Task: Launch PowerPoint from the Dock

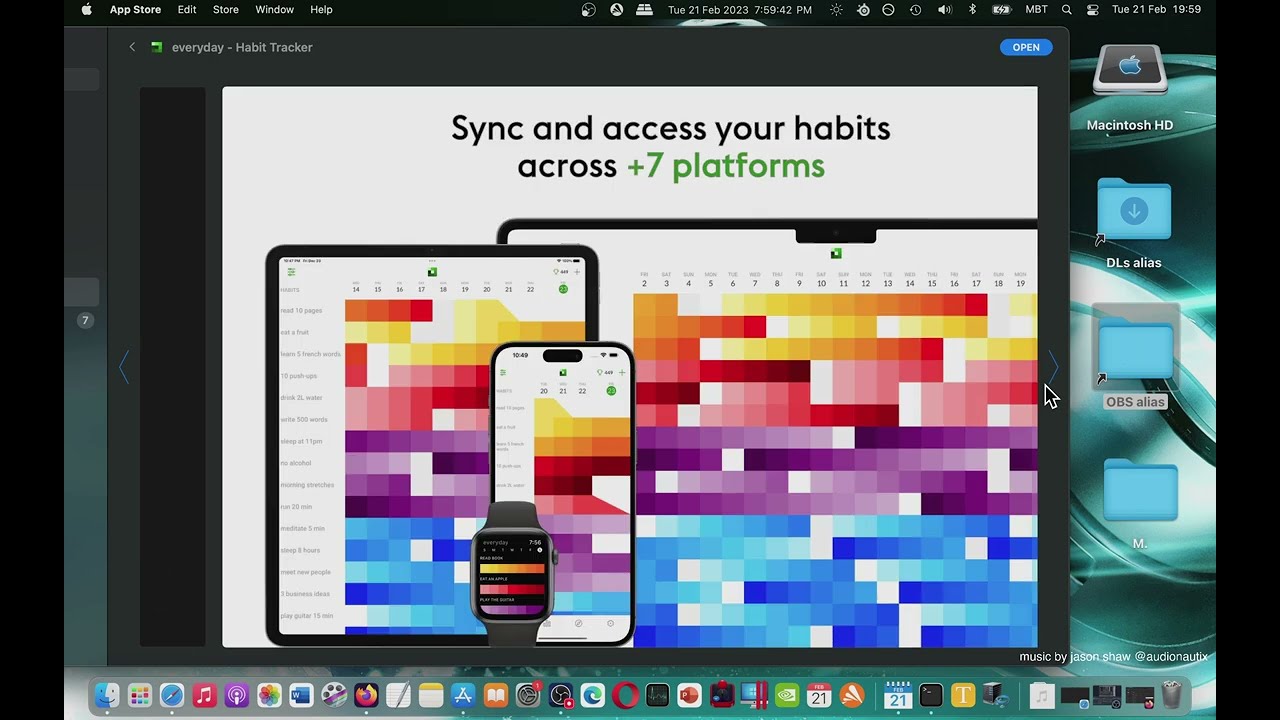Action: pyautogui.click(x=690, y=695)
